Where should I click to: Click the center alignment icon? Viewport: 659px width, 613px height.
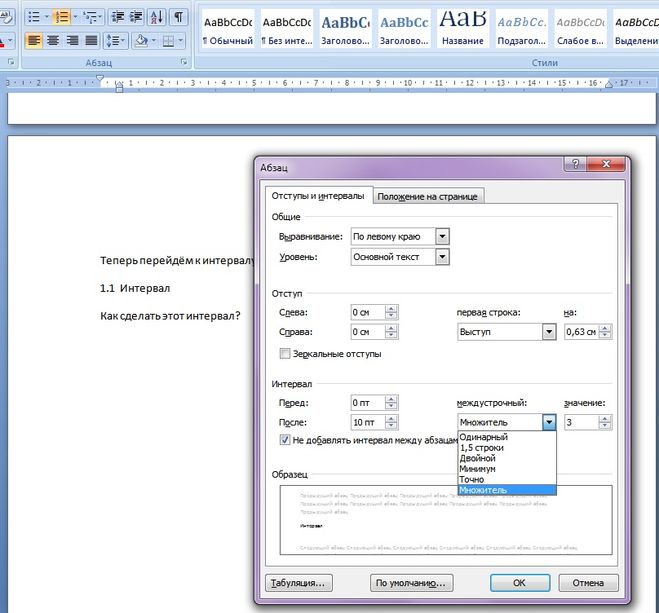pyautogui.click(x=53, y=40)
